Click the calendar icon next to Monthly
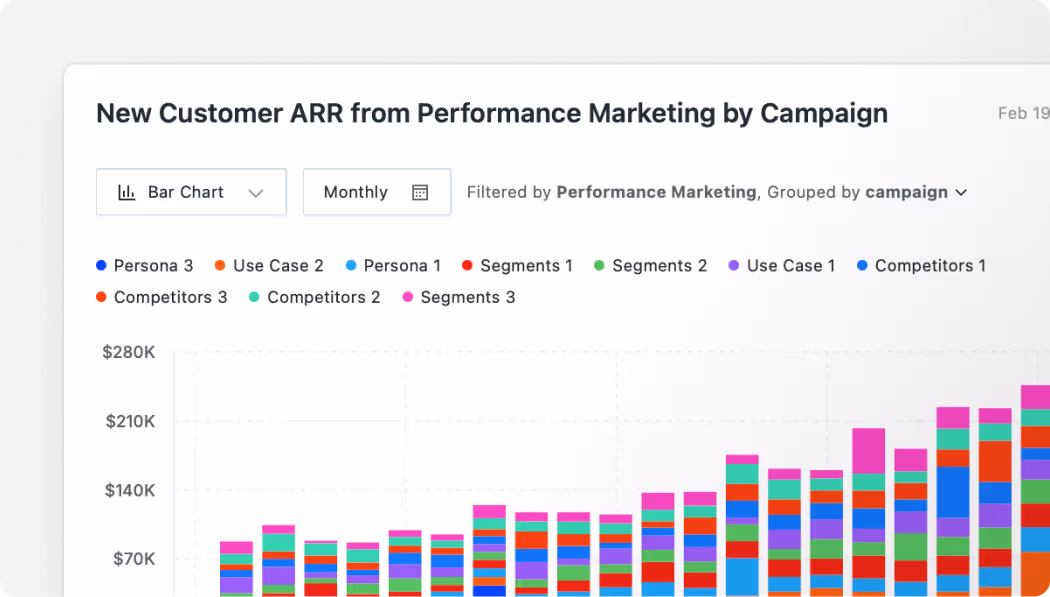This screenshot has width=1050, height=597. click(420, 193)
